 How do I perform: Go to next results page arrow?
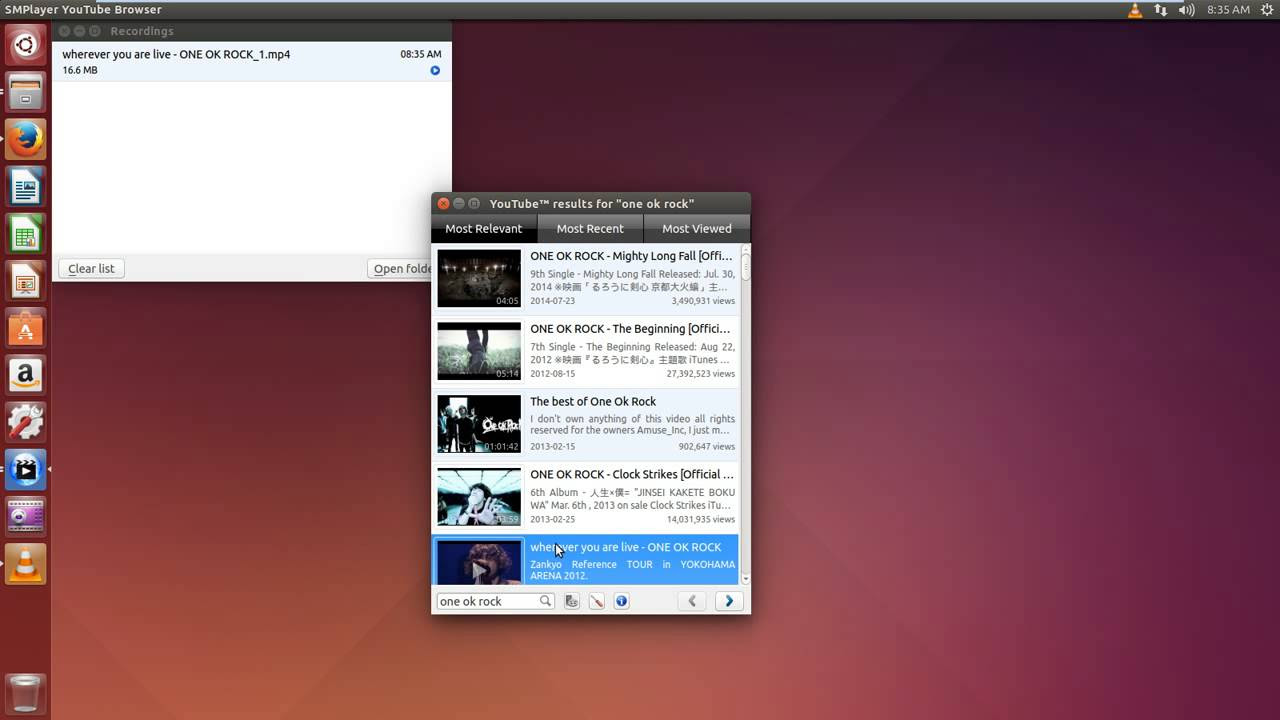pos(729,601)
